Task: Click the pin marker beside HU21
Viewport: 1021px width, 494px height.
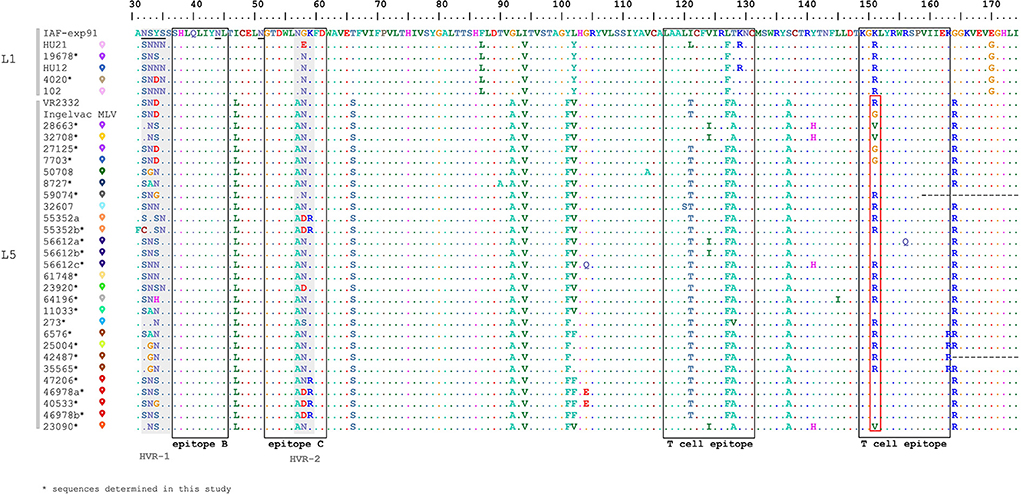Action: pyautogui.click(x=102, y=45)
